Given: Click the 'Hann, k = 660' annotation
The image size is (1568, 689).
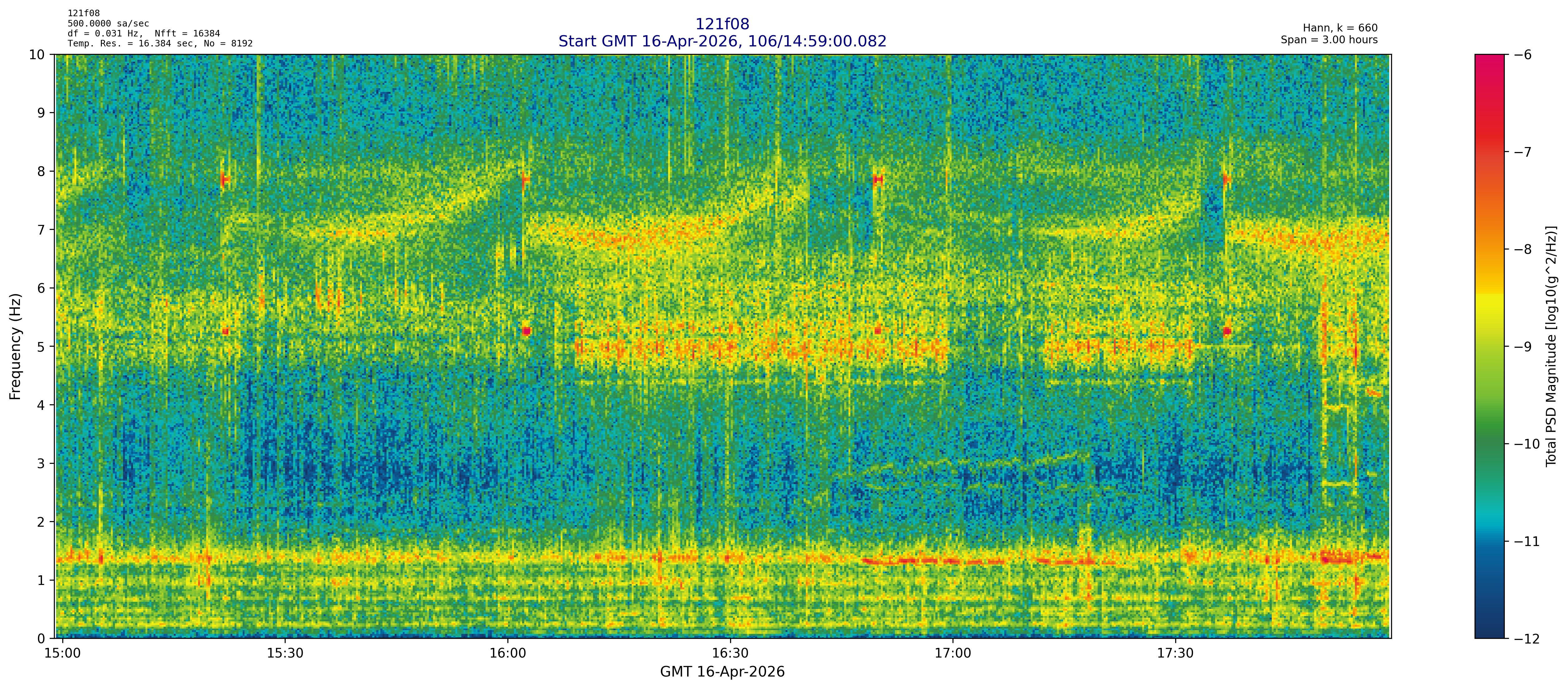Looking at the screenshot, I should [x=1340, y=28].
